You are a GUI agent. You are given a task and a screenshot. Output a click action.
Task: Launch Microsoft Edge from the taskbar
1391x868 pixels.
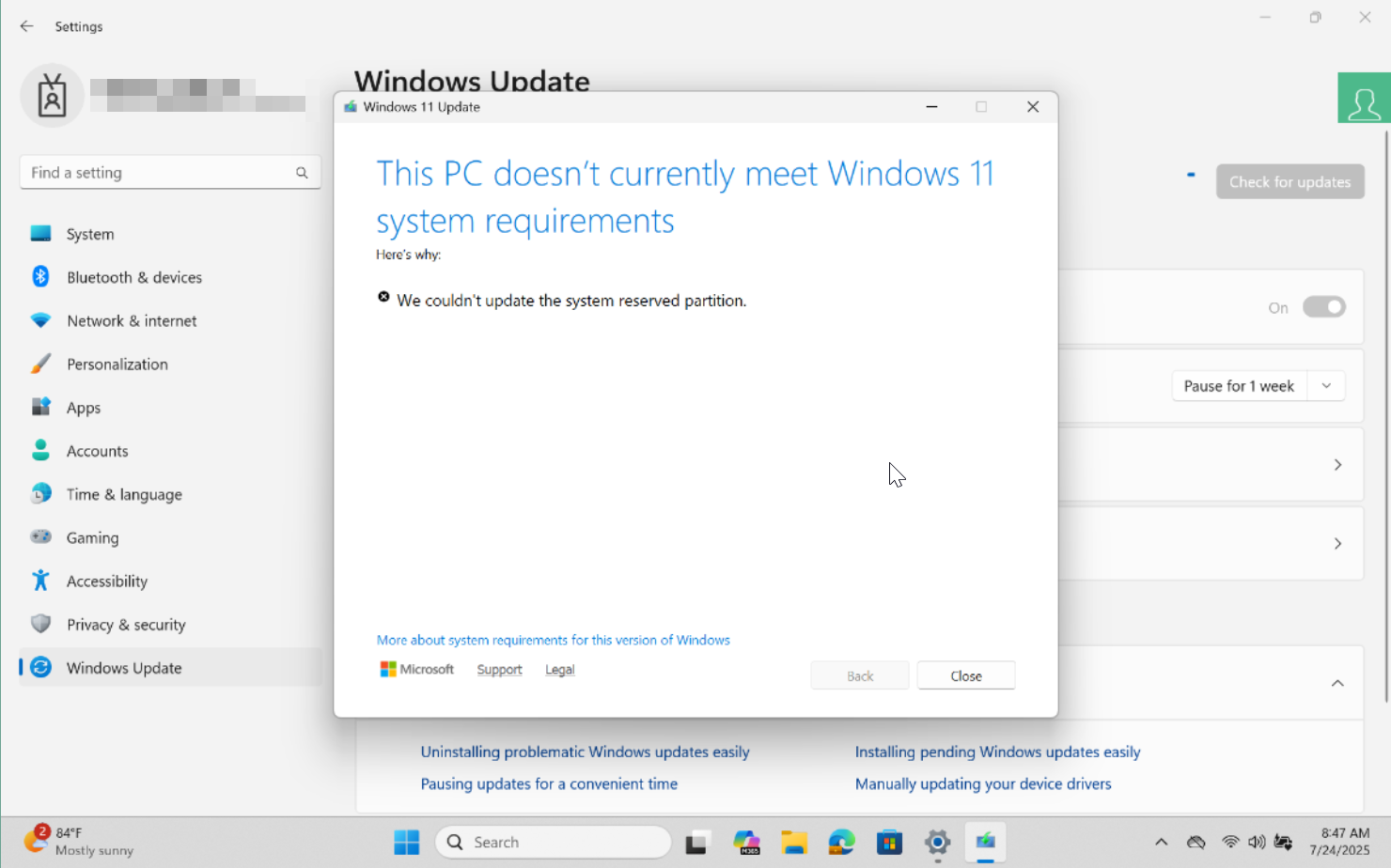[x=842, y=843]
